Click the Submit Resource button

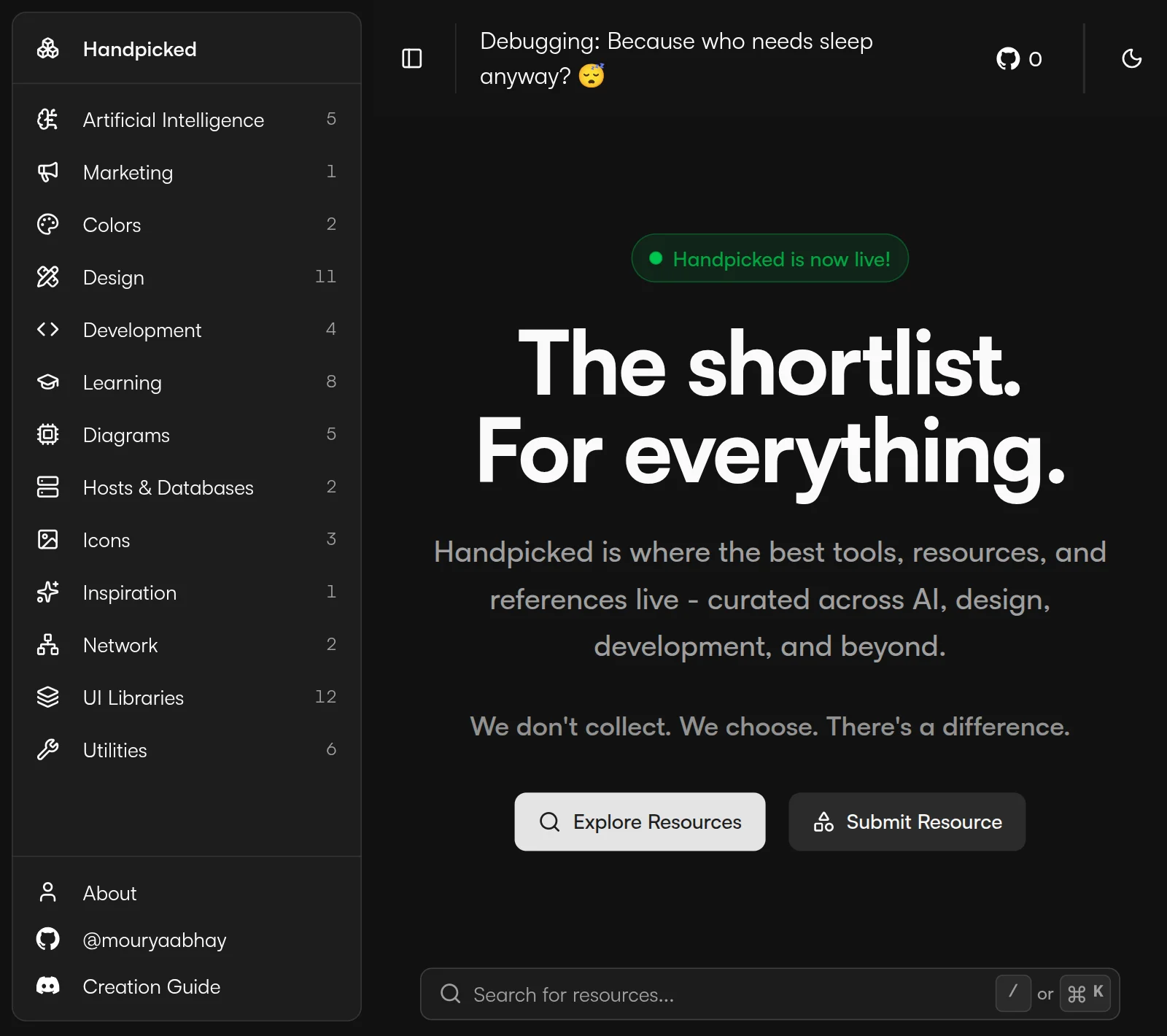pos(907,822)
